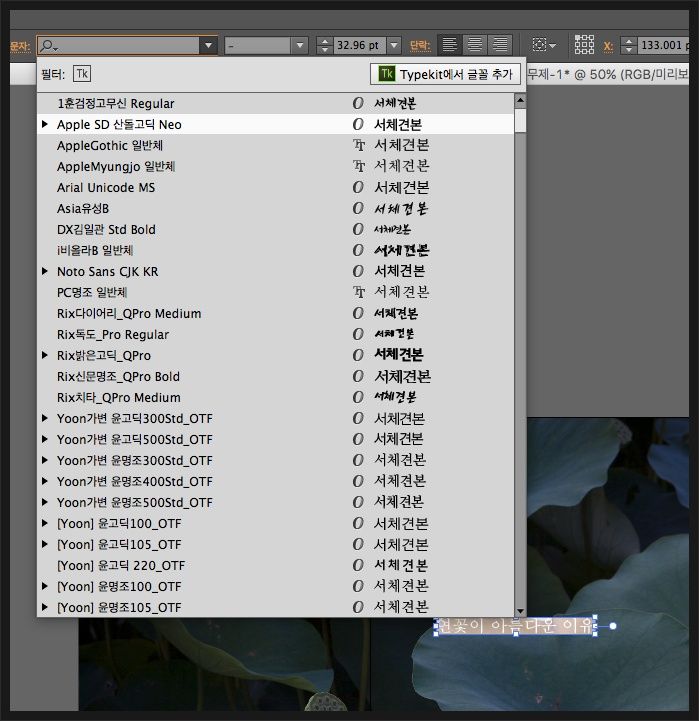
Task: Click the OpenType icon beside Noto Sans CJK KR
Action: tap(358, 271)
